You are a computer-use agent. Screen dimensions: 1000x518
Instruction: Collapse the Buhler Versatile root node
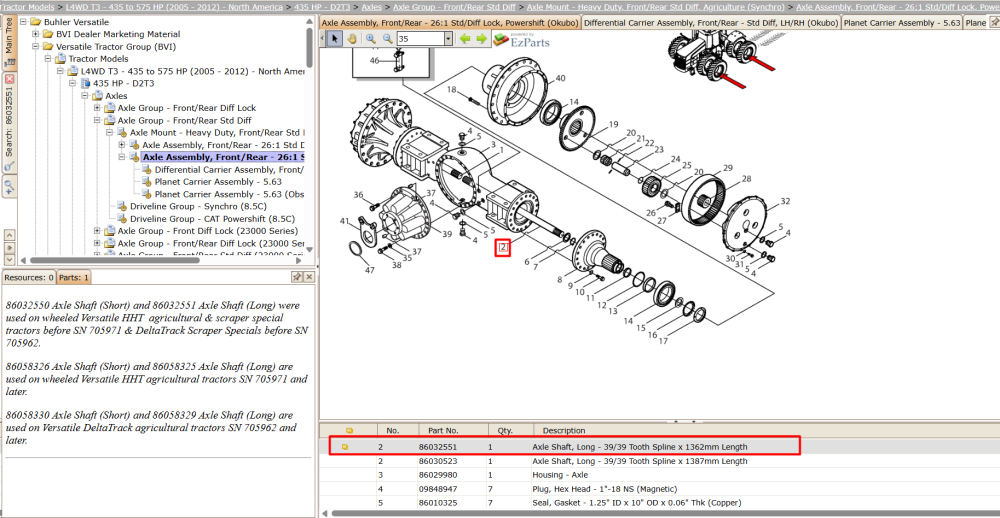pos(23,22)
